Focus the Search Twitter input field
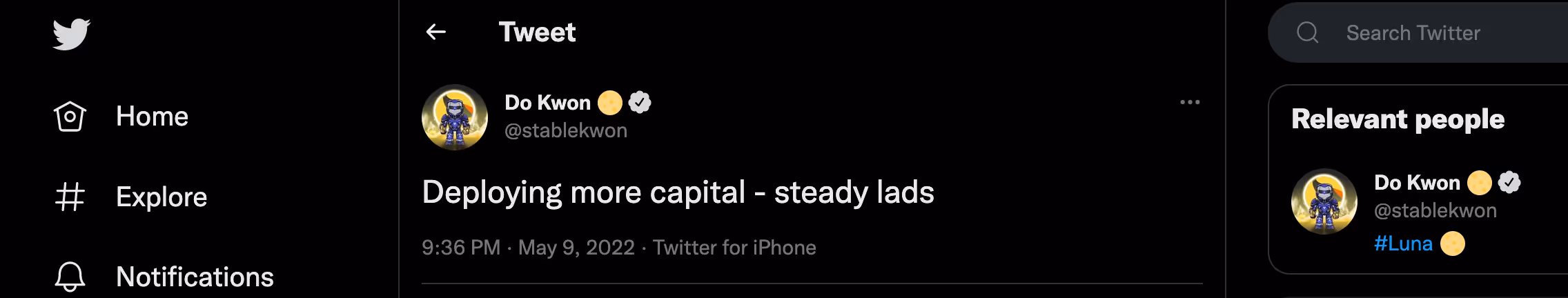This screenshot has height=298, width=1568. pos(1418,32)
